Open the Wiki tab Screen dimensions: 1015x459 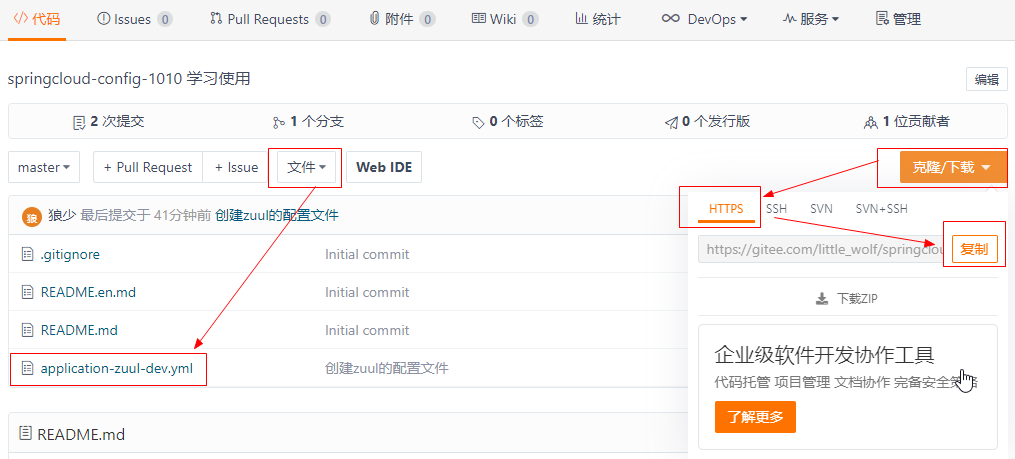click(x=505, y=19)
